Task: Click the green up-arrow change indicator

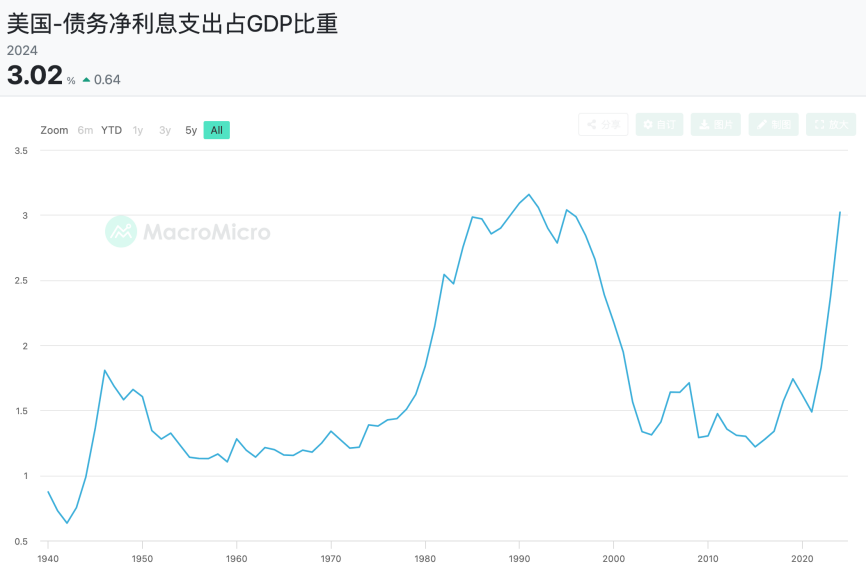Action: 86,80
